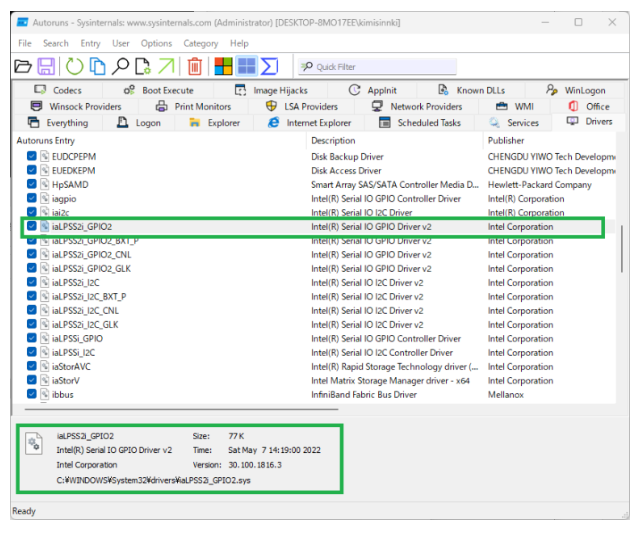Open the File menu

(x=25, y=43)
